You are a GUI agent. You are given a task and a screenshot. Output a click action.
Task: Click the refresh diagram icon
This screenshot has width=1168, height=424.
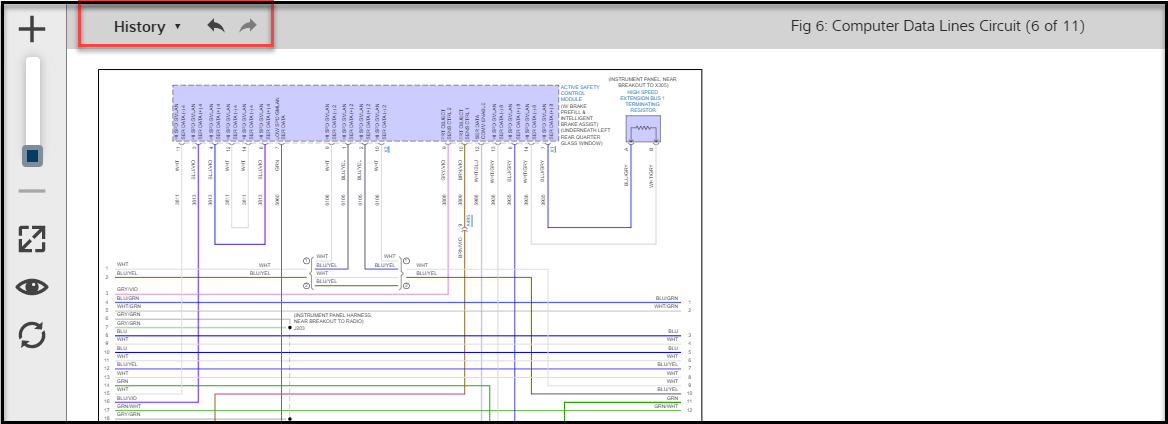[x=32, y=335]
